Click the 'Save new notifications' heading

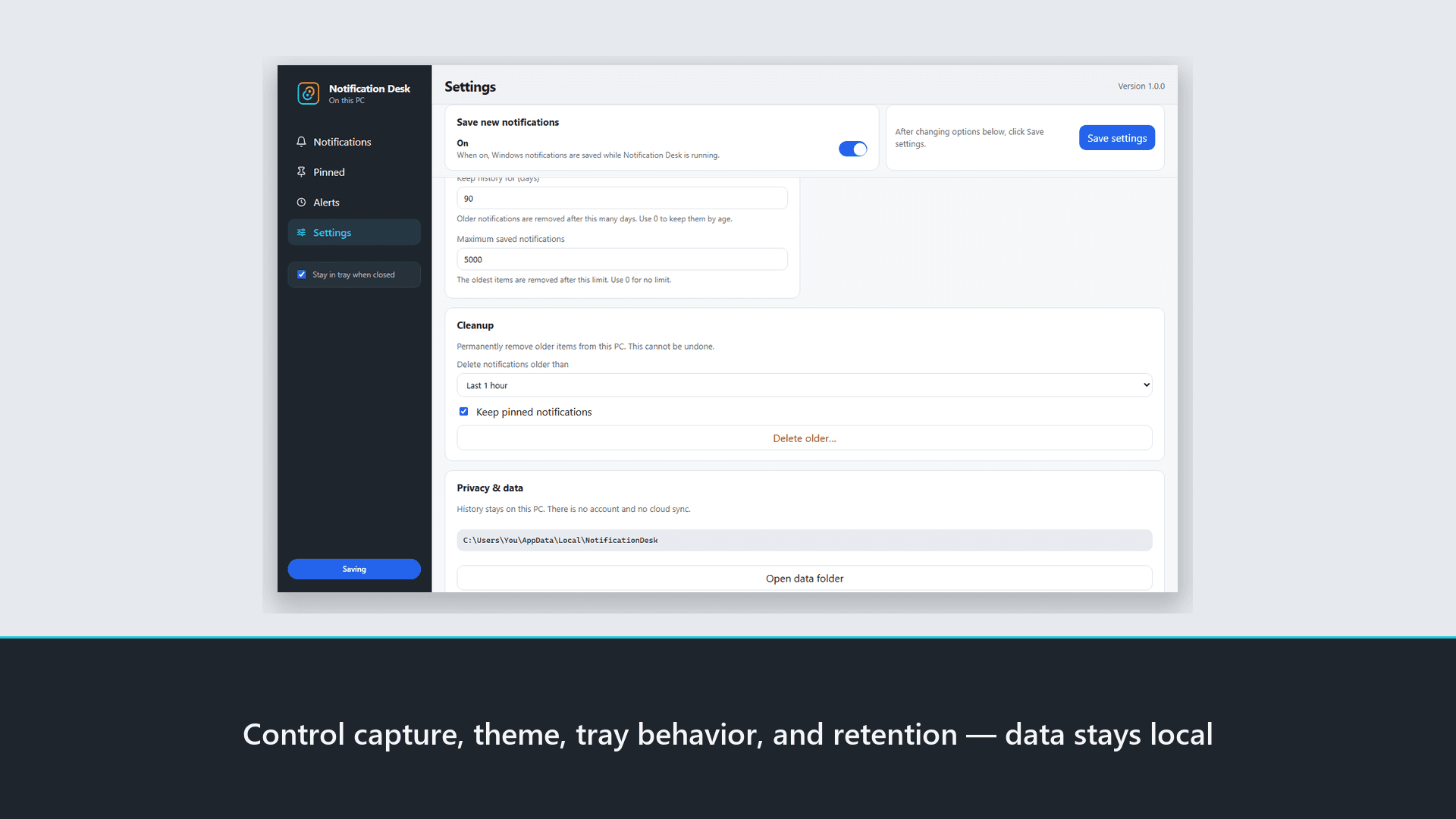tap(508, 122)
